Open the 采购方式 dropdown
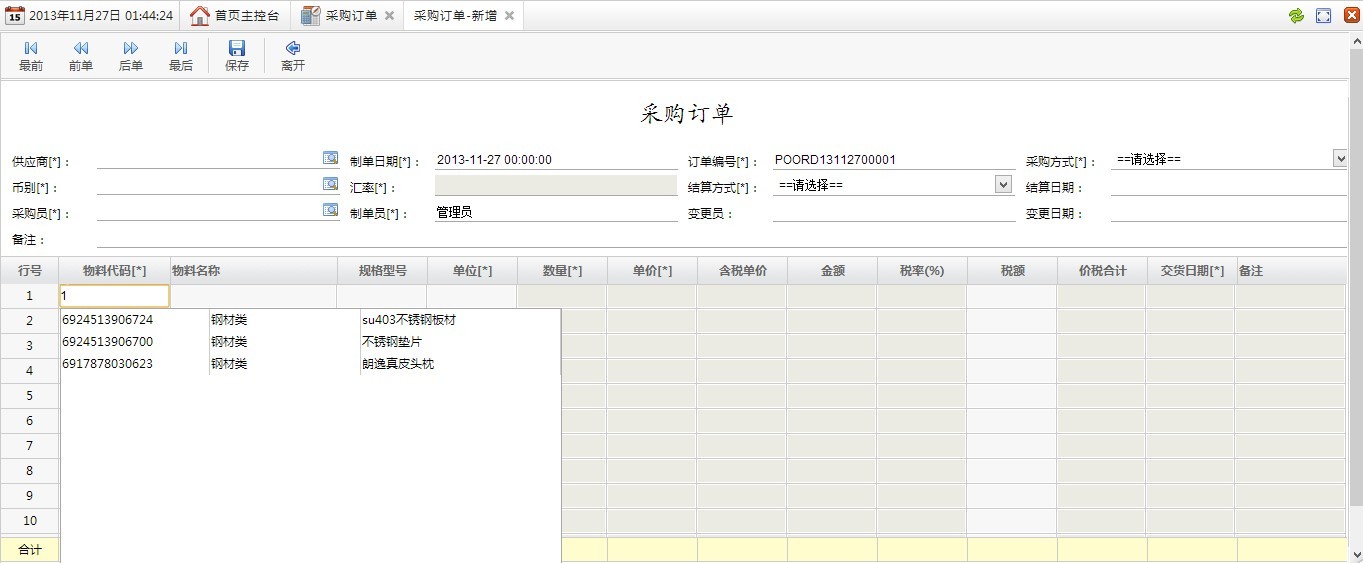The height and width of the screenshot is (563, 1363). click(1340, 158)
